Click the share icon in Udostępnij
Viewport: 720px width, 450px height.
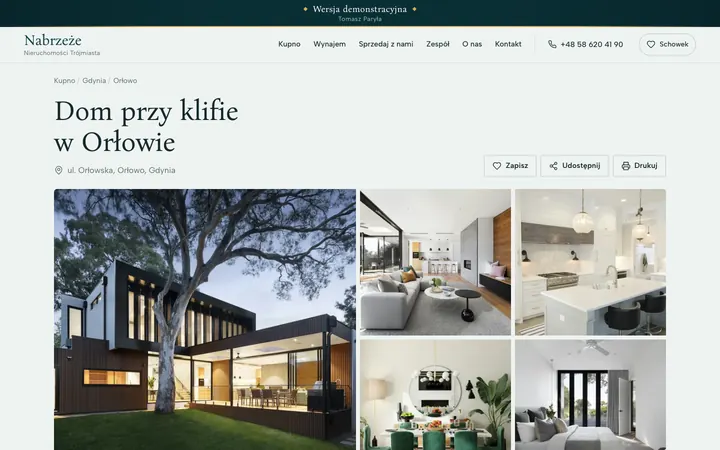pos(554,166)
